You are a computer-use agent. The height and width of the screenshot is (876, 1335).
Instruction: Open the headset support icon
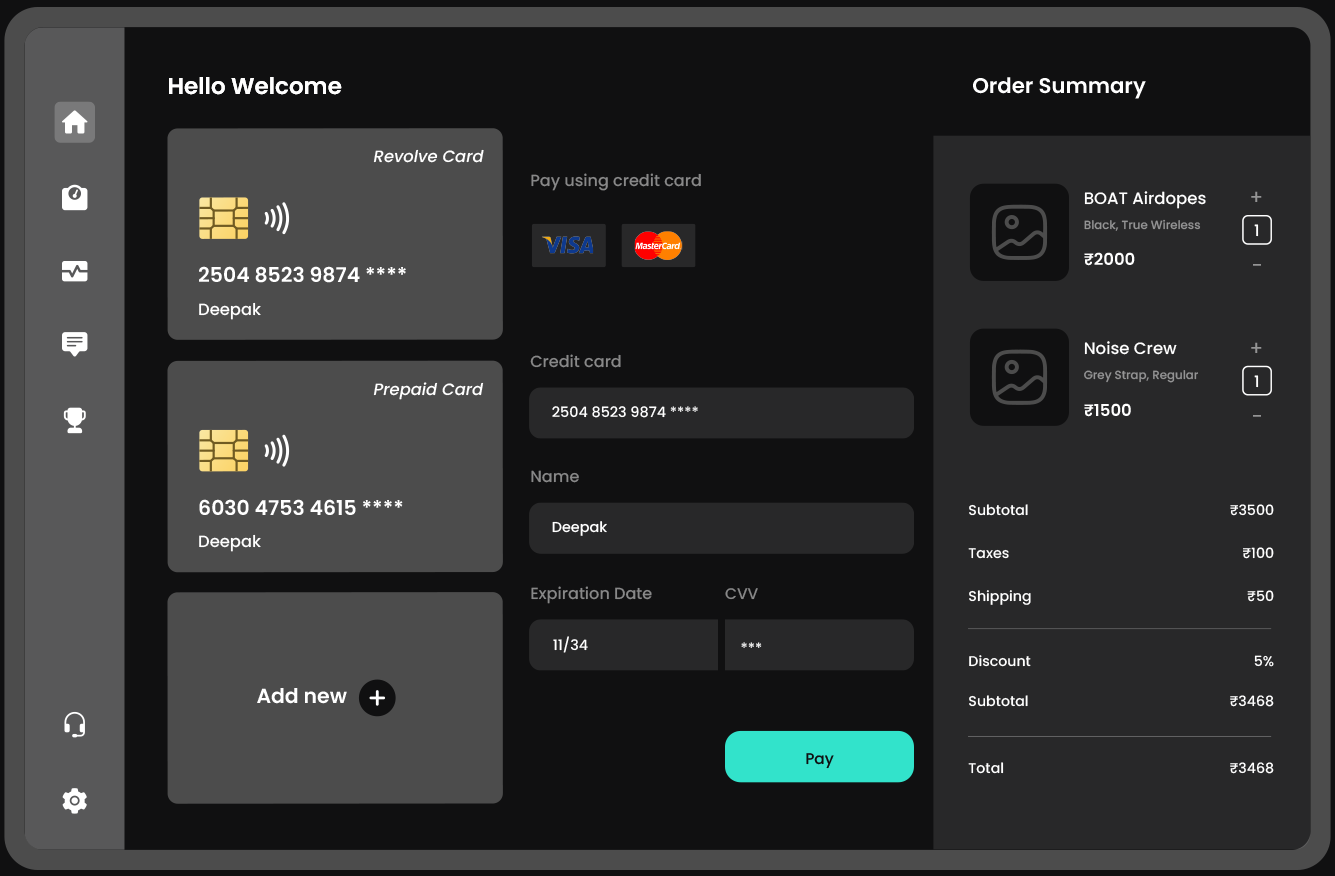point(75,725)
